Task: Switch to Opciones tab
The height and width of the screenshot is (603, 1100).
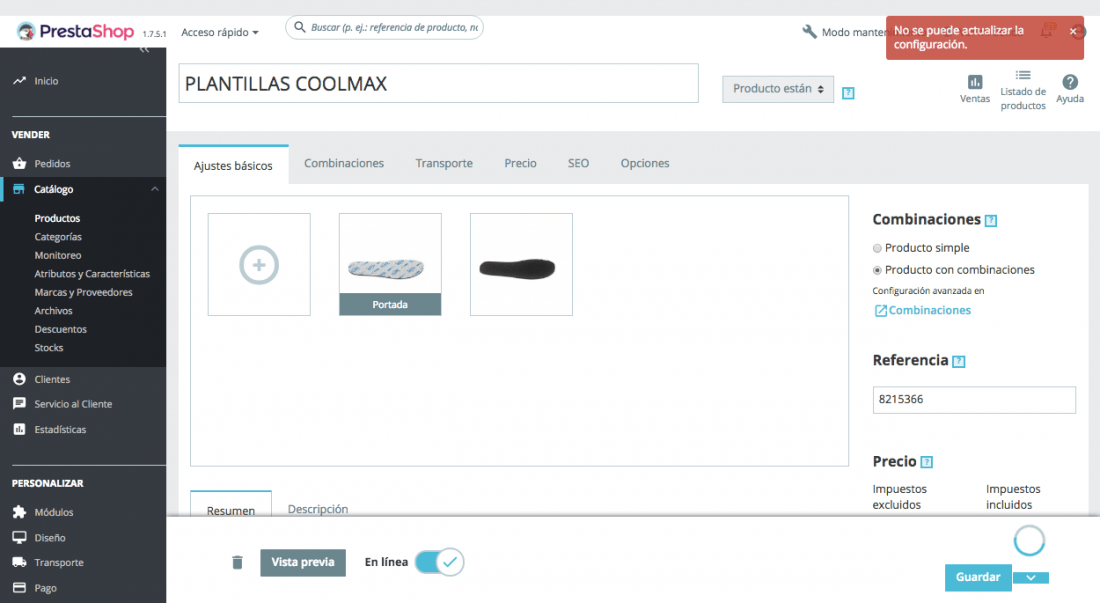Action: (645, 163)
